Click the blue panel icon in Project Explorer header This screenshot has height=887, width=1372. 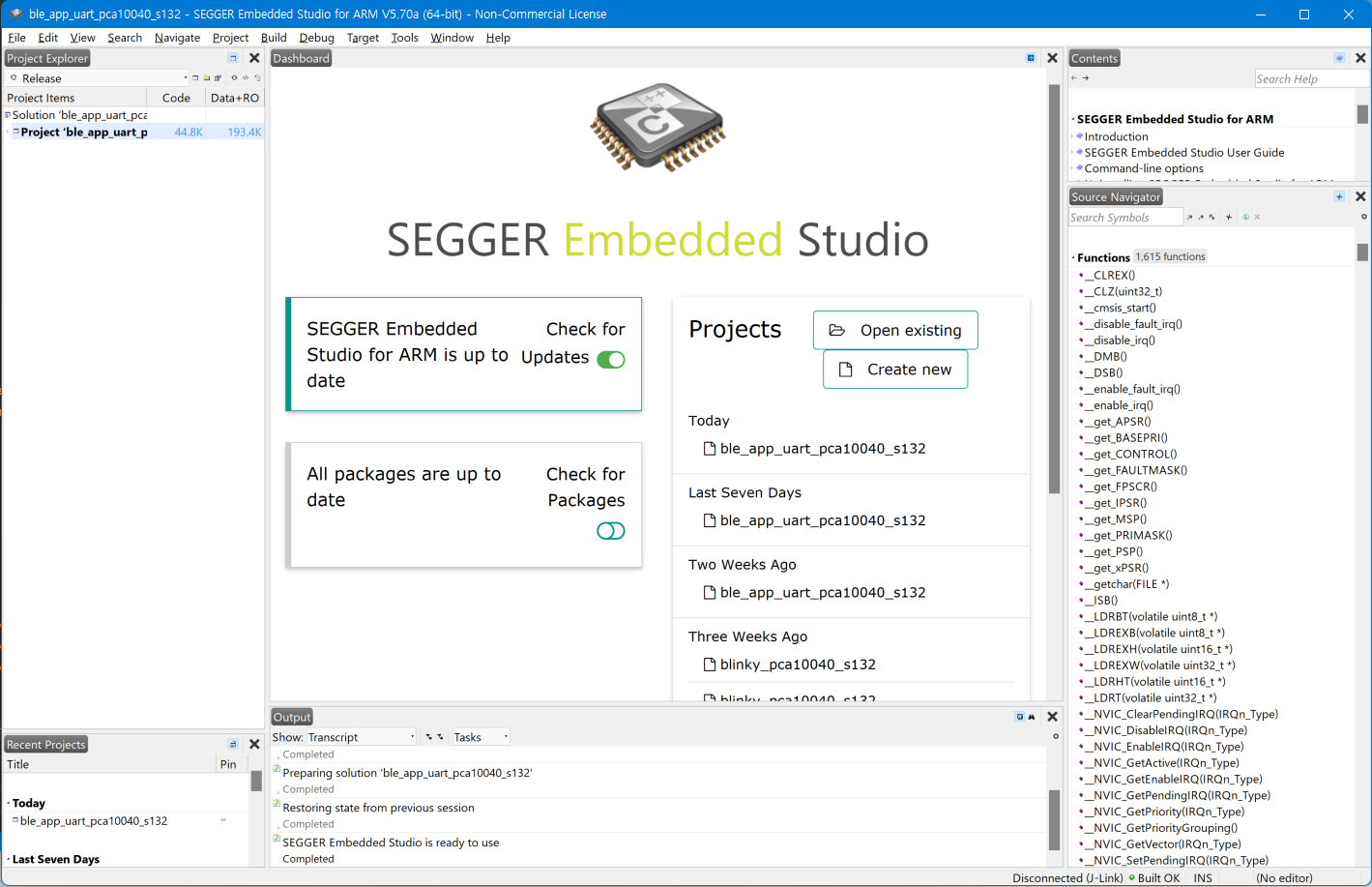click(233, 58)
